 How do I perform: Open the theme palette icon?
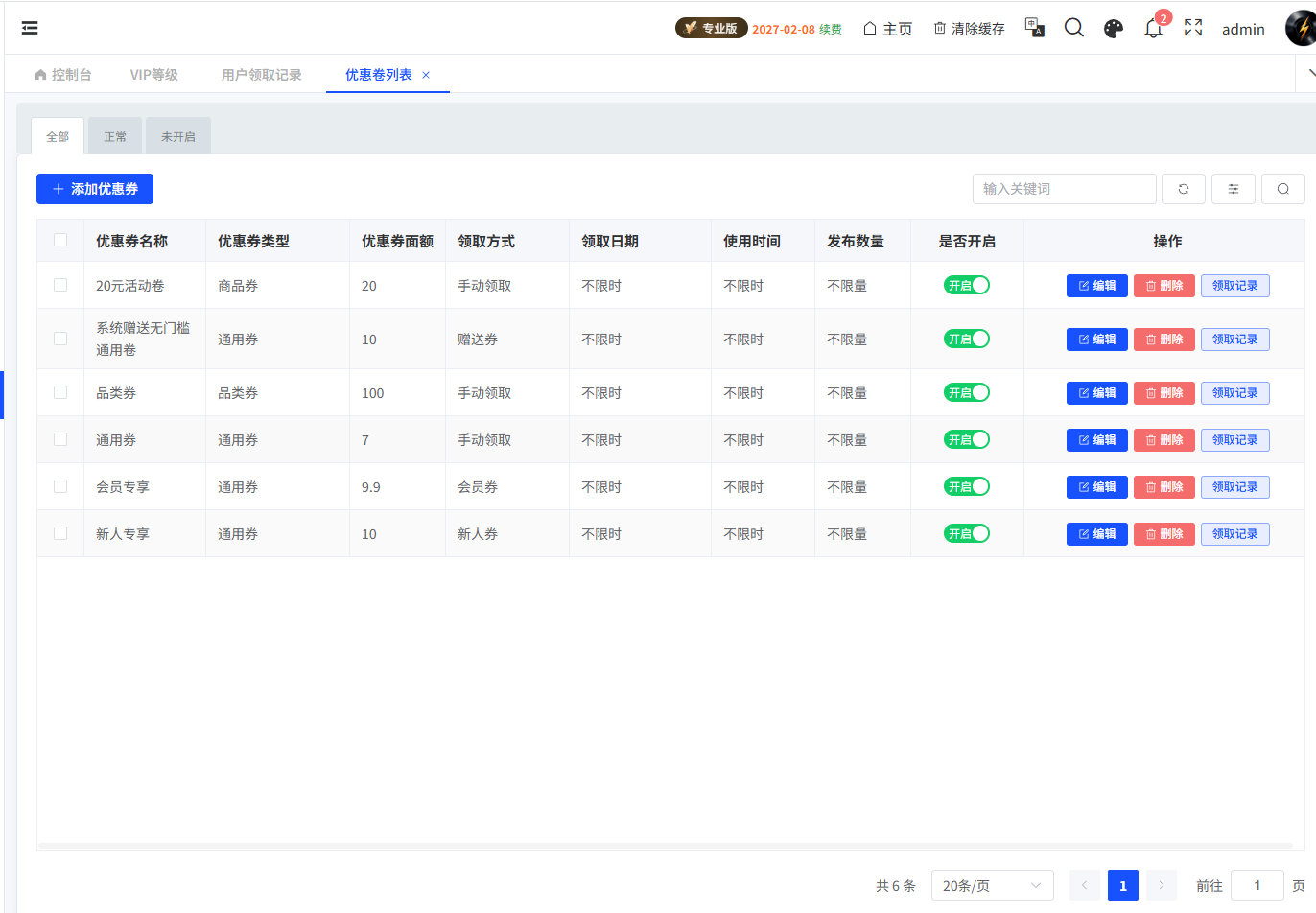tap(1114, 27)
